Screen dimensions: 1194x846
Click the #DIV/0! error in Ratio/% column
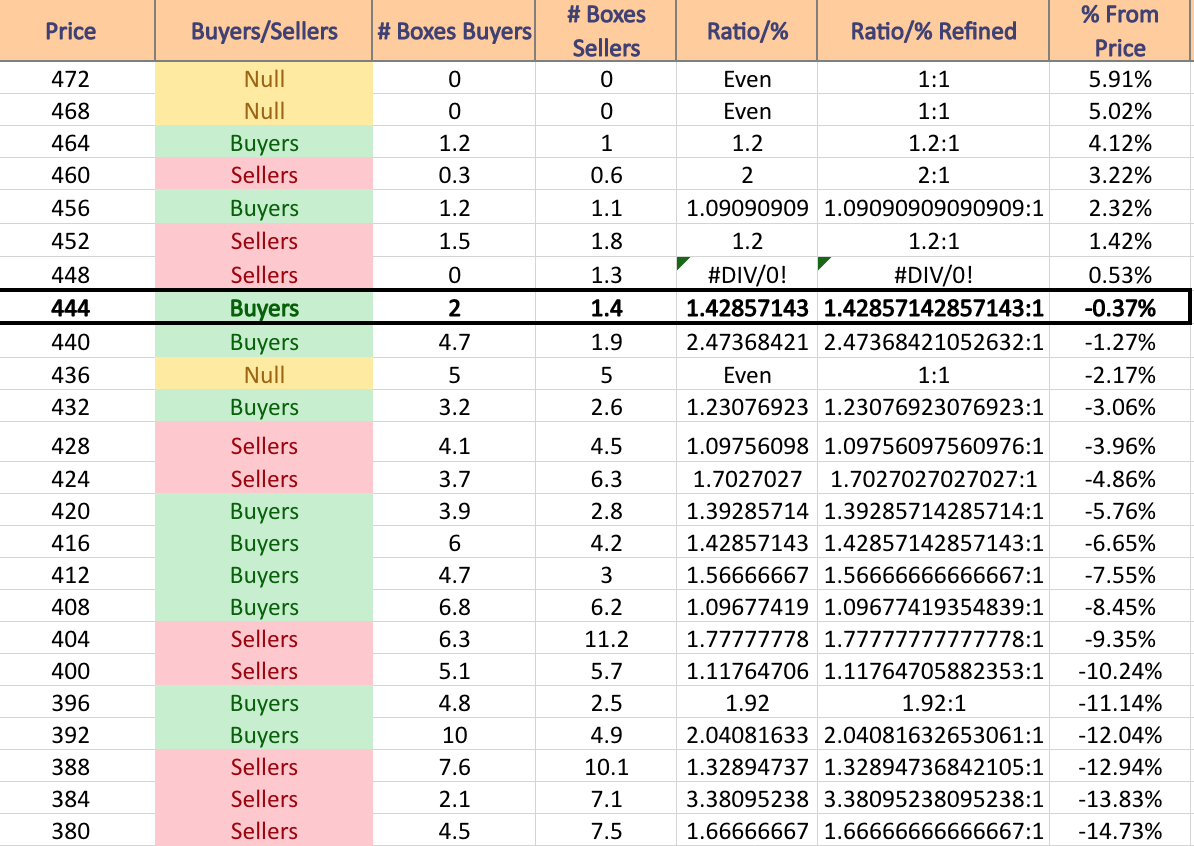pos(747,274)
